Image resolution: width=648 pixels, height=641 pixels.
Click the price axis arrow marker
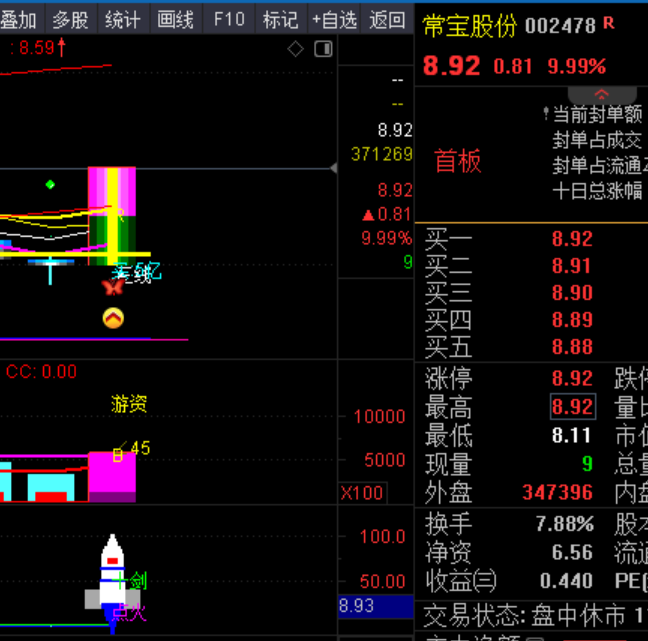(334, 168)
